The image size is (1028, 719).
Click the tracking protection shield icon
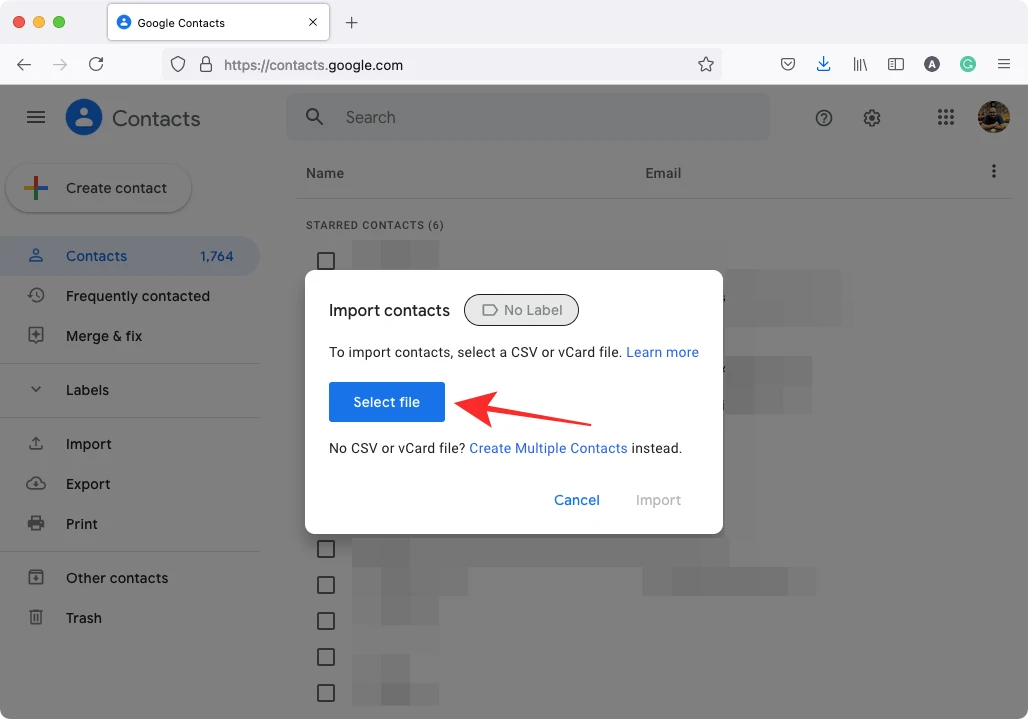click(x=178, y=64)
